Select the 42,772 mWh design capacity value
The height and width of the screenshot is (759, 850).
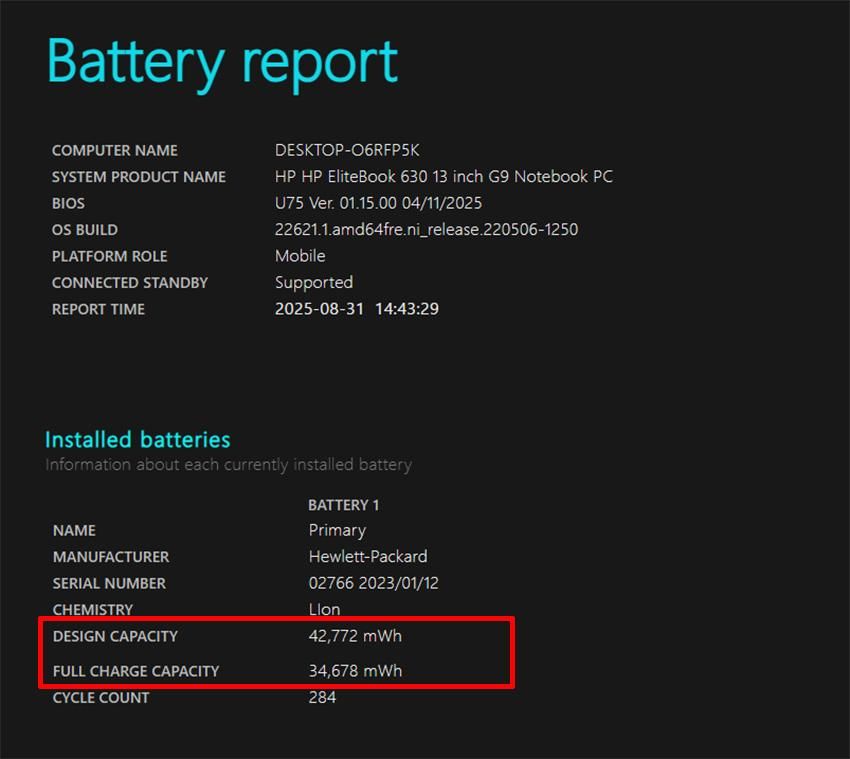click(x=355, y=636)
